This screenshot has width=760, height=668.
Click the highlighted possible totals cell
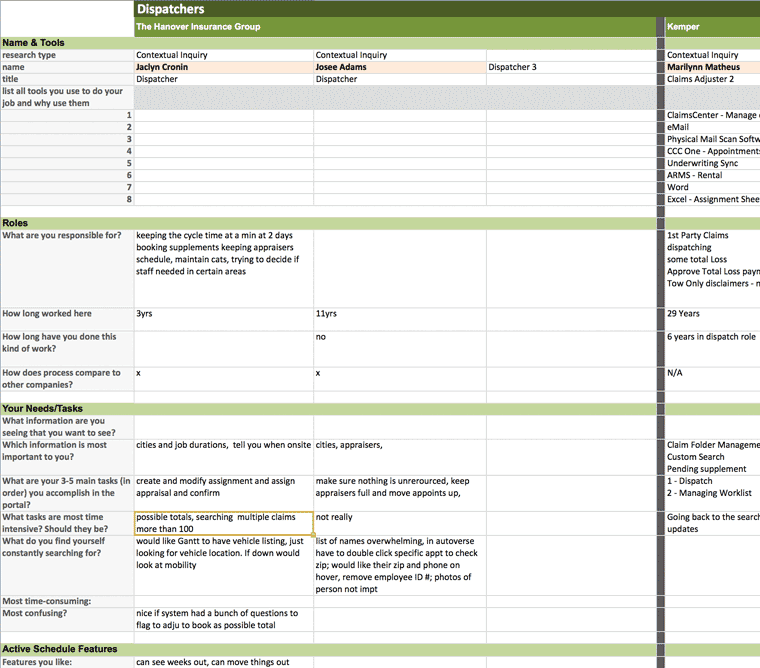(224, 523)
